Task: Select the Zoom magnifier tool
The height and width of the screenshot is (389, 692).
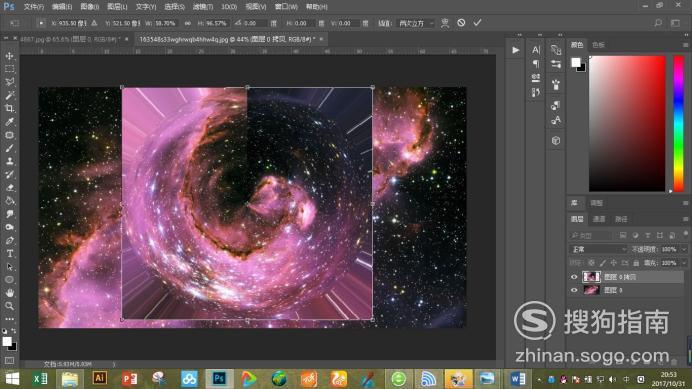Action: [9, 306]
